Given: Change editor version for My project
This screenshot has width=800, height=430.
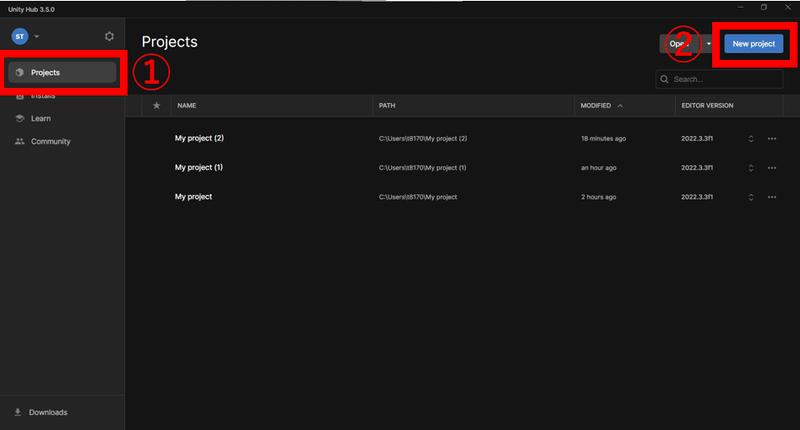Looking at the screenshot, I should pos(751,197).
